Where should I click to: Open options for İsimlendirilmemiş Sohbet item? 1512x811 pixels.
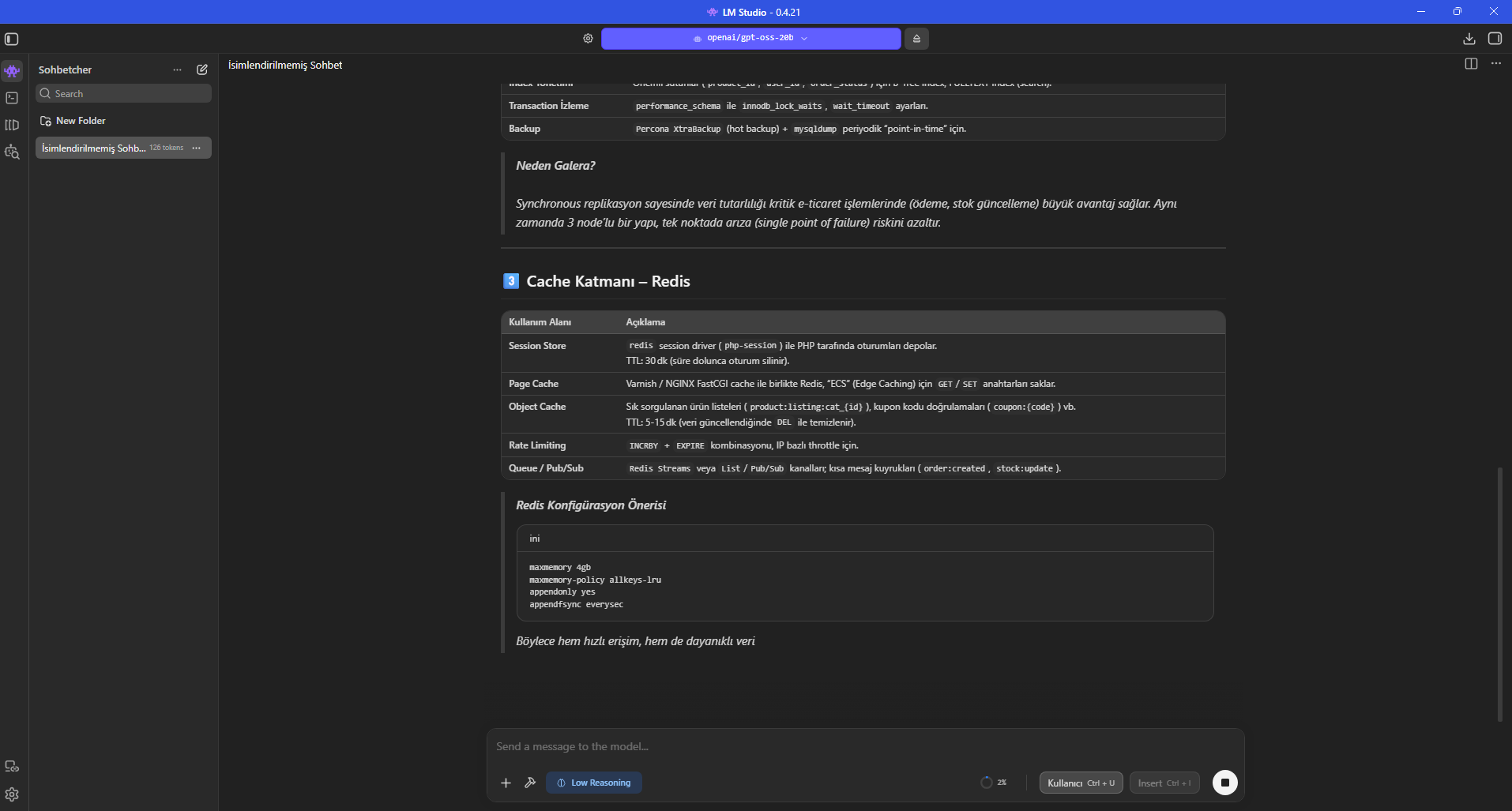click(197, 148)
